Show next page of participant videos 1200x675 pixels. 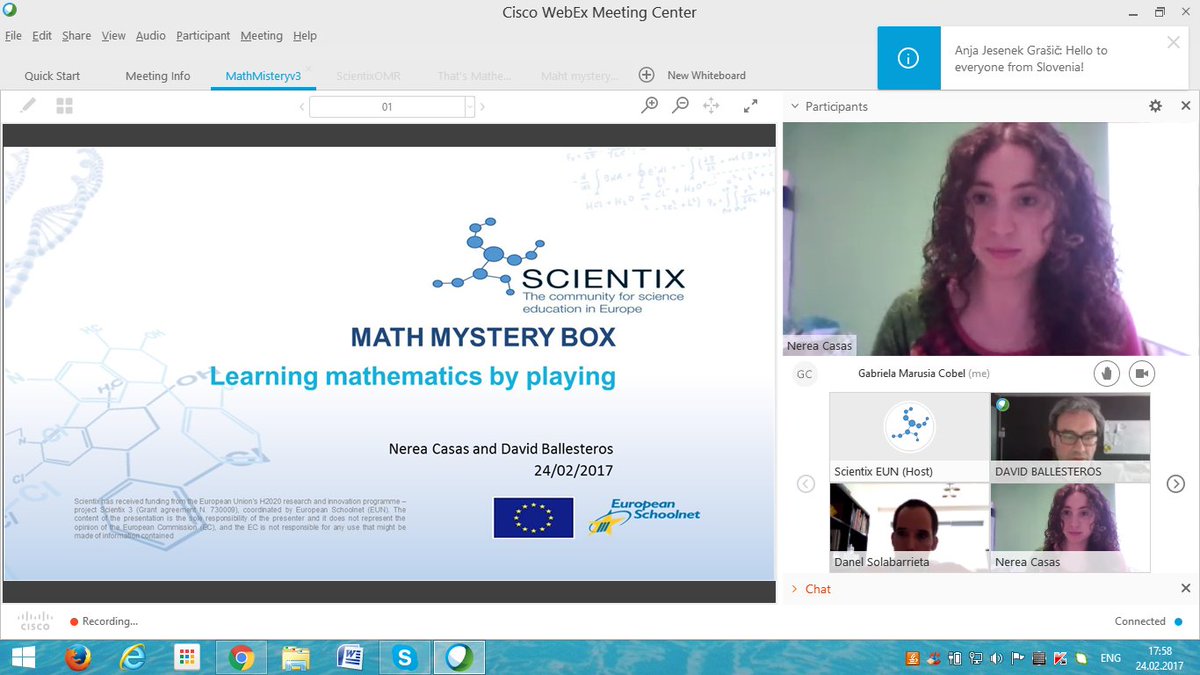(1176, 483)
